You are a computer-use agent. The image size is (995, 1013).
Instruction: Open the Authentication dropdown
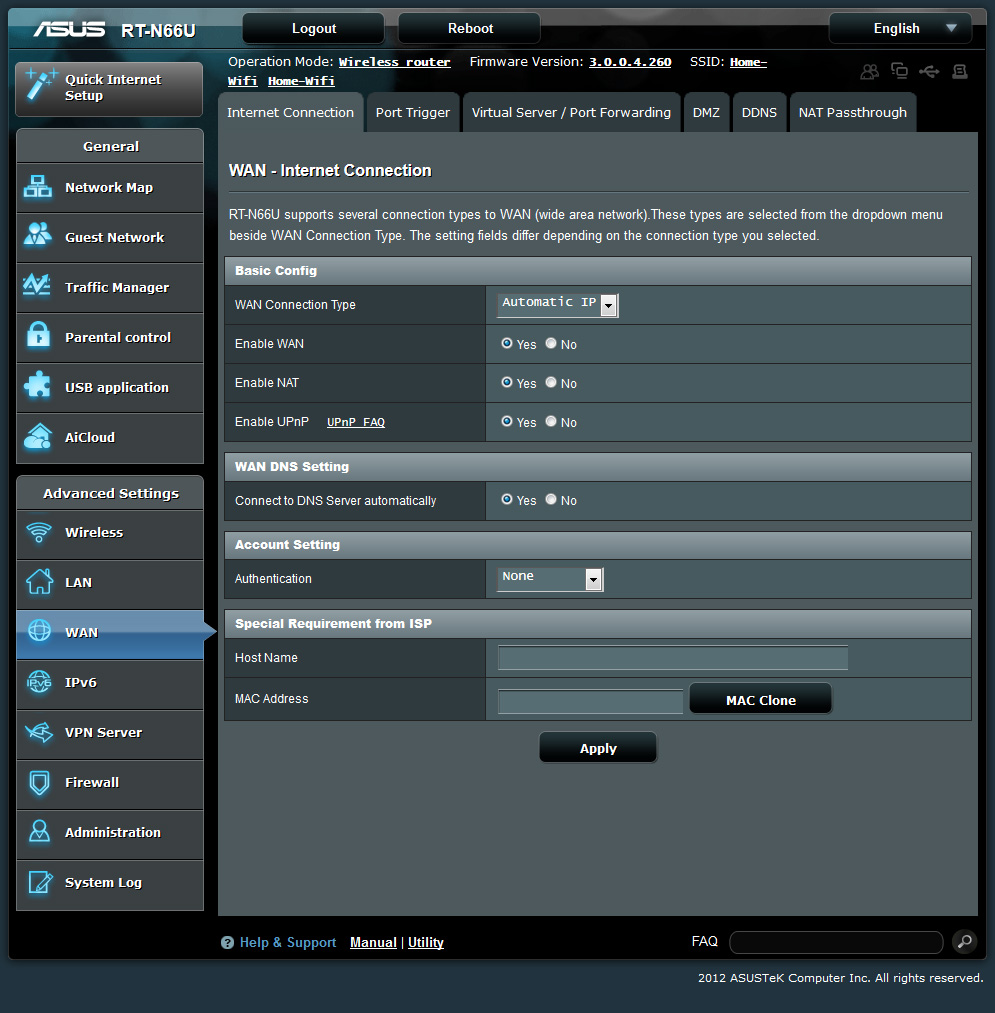tap(550, 578)
